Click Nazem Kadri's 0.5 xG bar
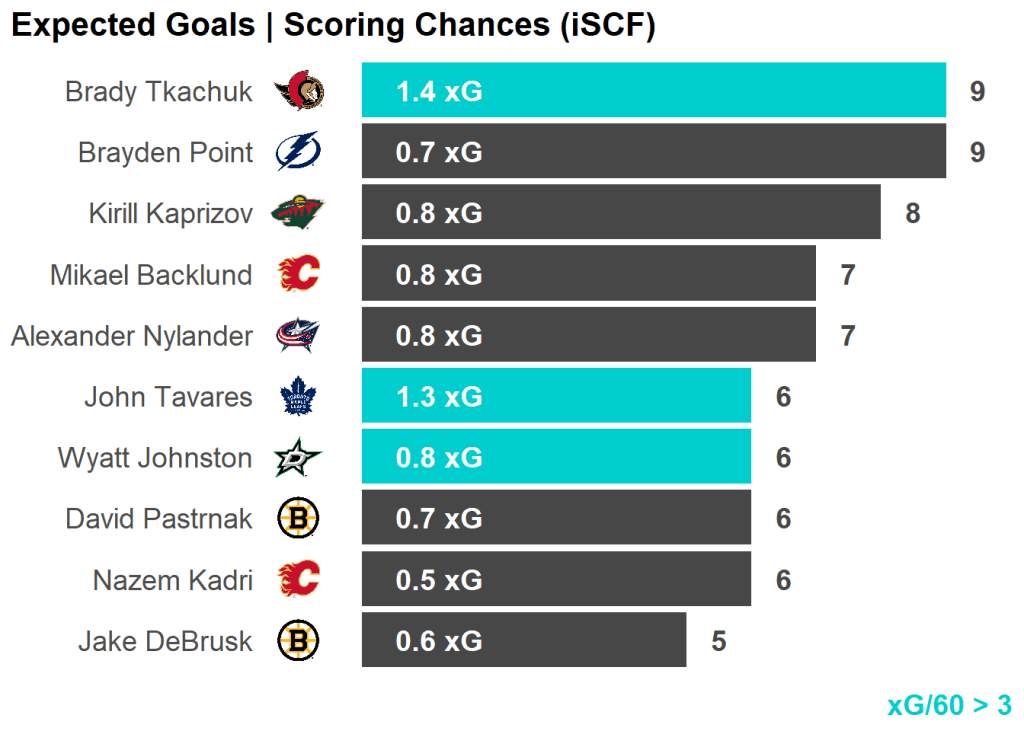 point(556,580)
